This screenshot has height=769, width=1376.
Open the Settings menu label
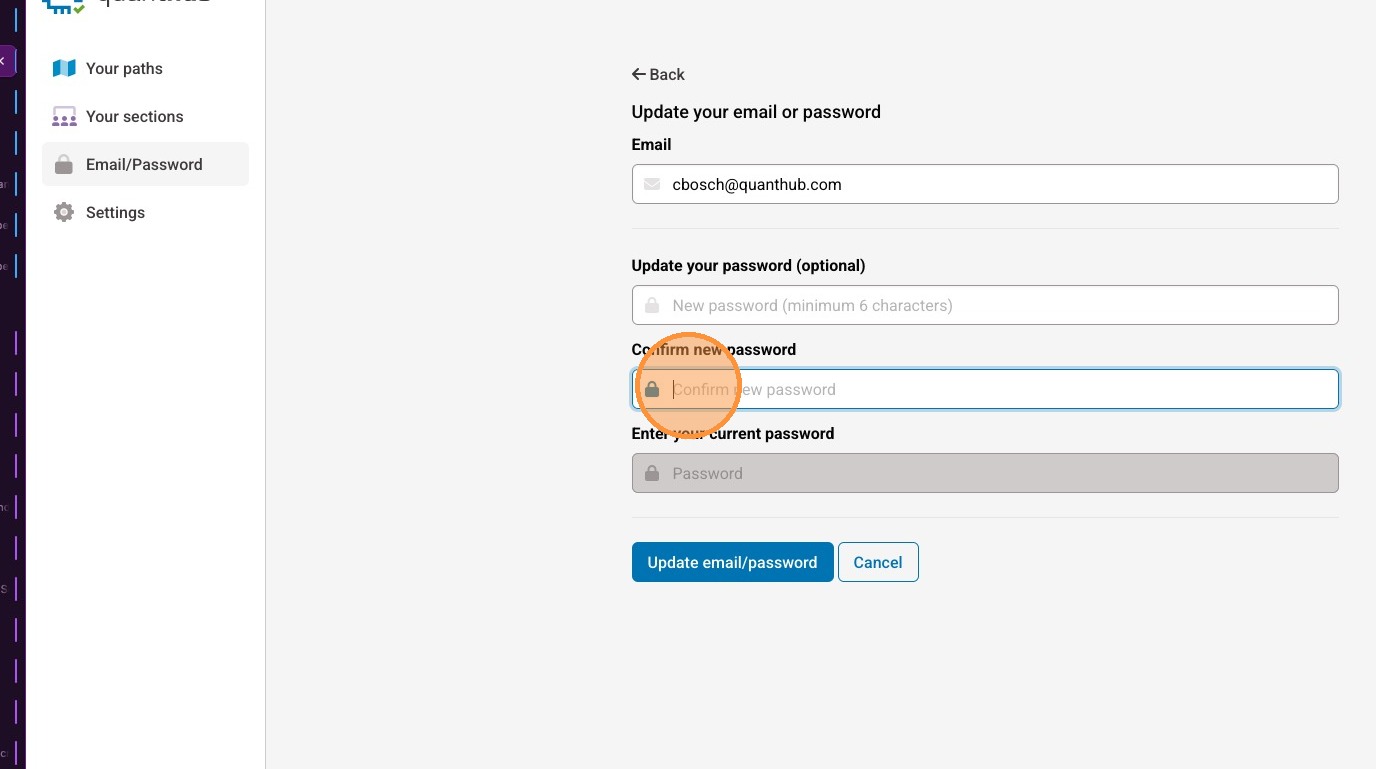pyautogui.click(x=115, y=213)
